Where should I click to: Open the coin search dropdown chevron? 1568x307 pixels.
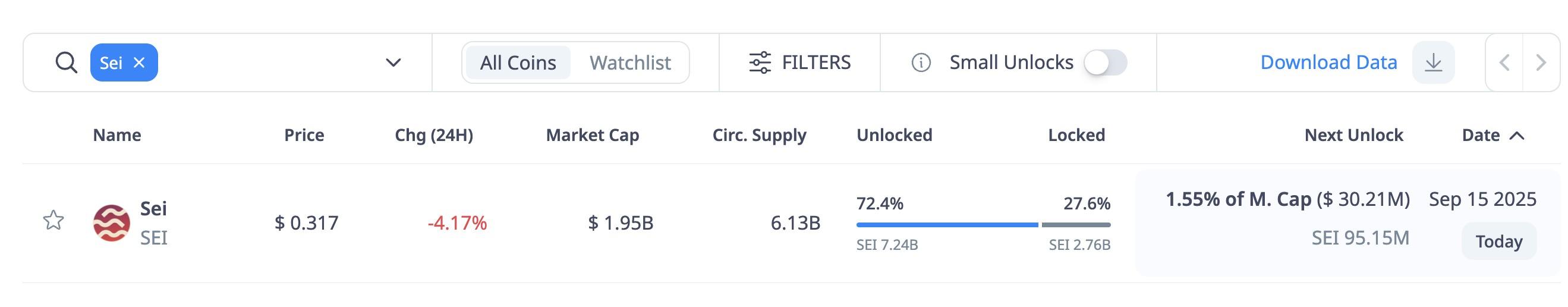(x=393, y=62)
